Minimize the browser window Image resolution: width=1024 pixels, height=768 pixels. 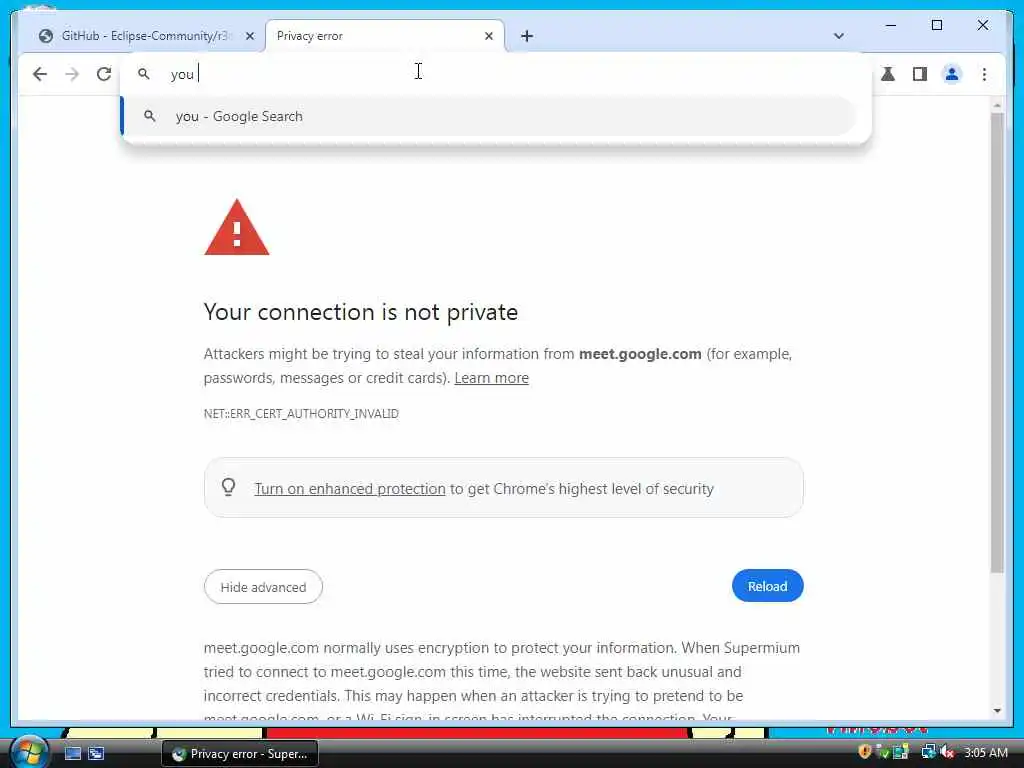[891, 25]
